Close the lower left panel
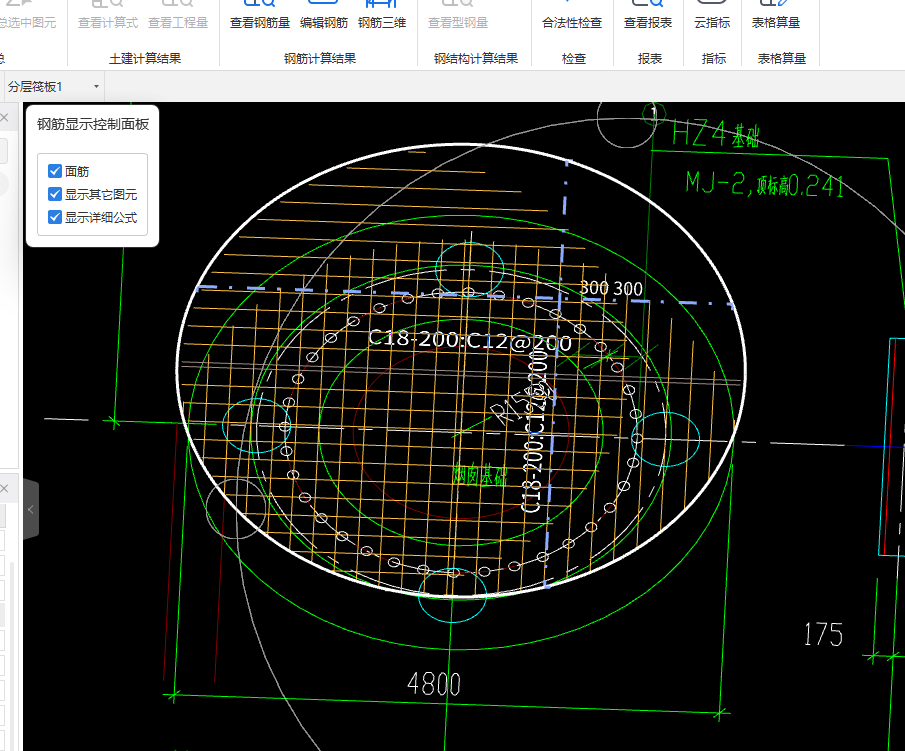Viewport: 905px width, 751px height. click(x=5, y=488)
